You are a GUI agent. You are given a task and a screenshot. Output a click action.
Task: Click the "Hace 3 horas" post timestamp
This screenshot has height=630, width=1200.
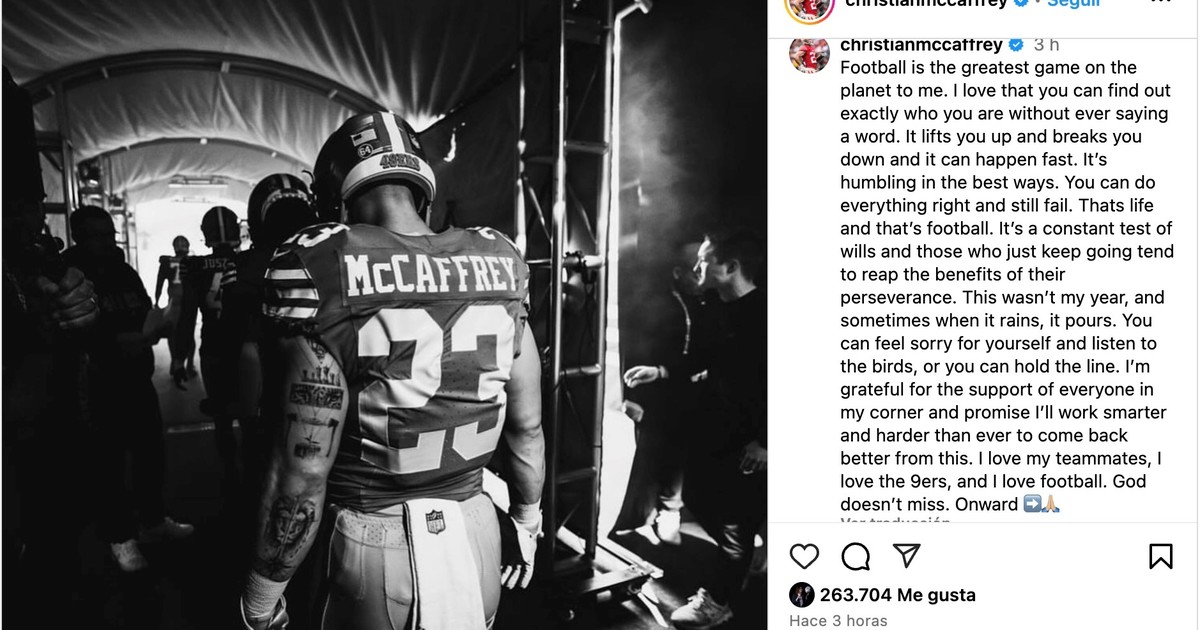tap(838, 620)
